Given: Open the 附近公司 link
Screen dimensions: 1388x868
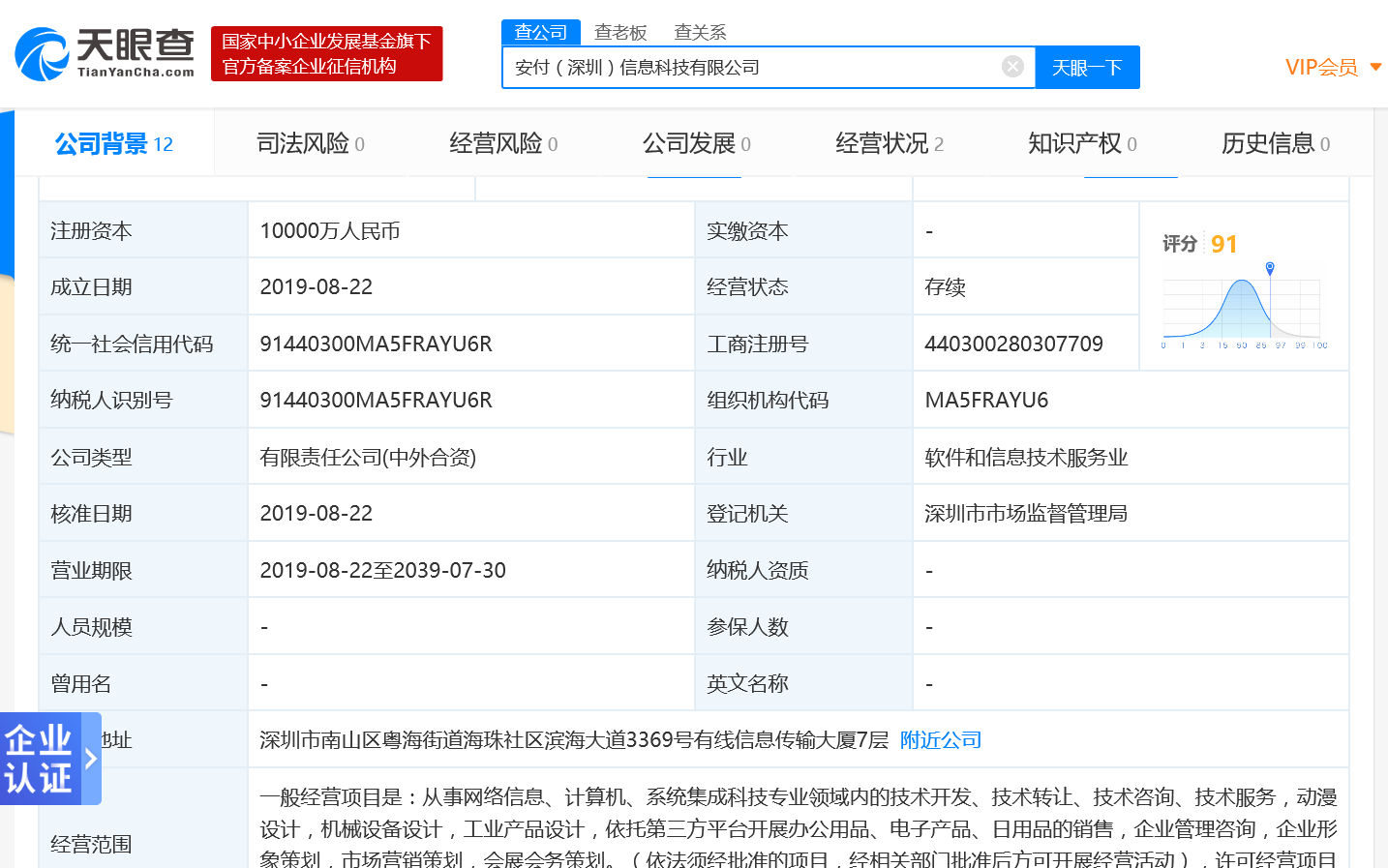Looking at the screenshot, I should pos(941,740).
